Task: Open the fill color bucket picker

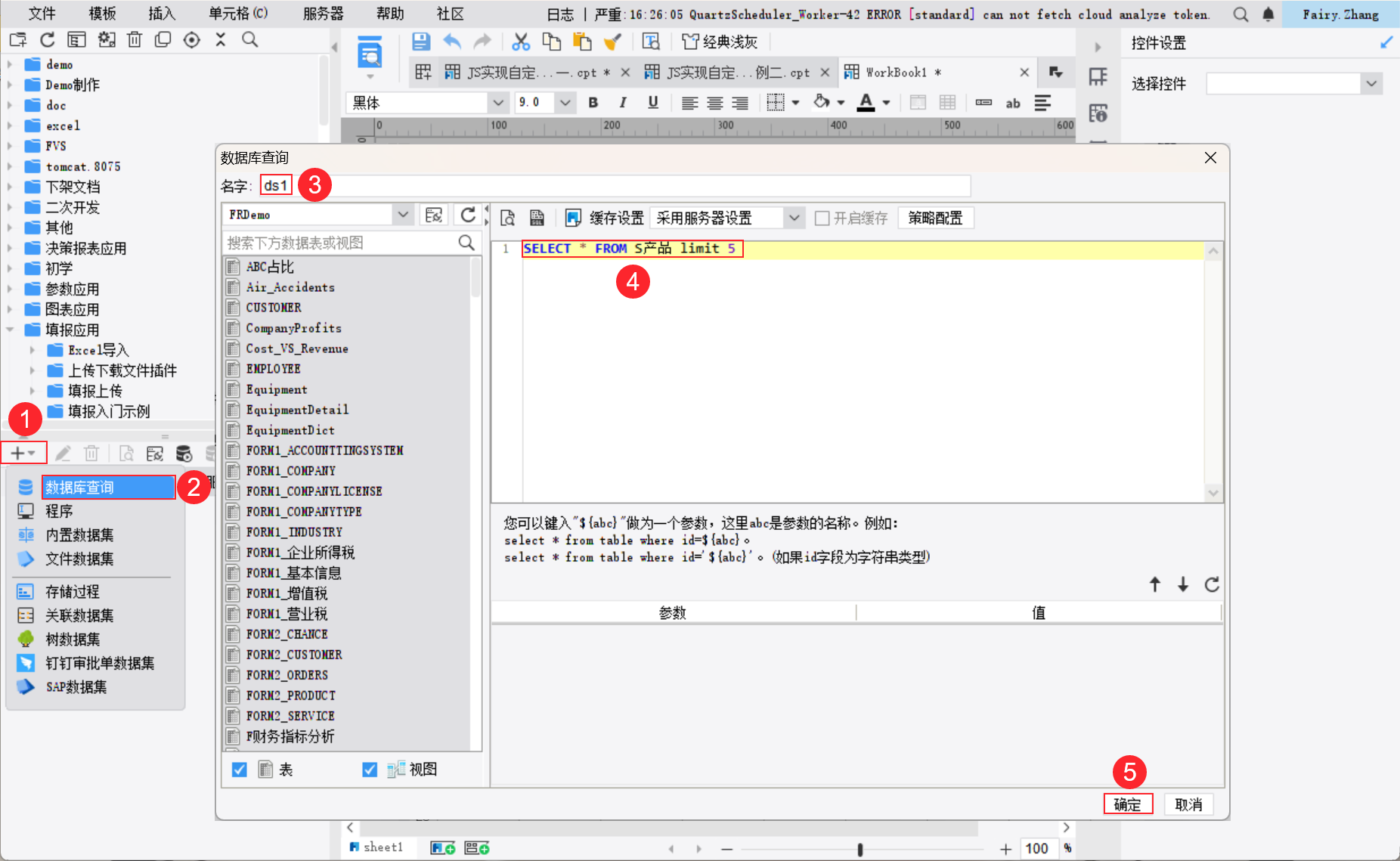Action: click(822, 102)
